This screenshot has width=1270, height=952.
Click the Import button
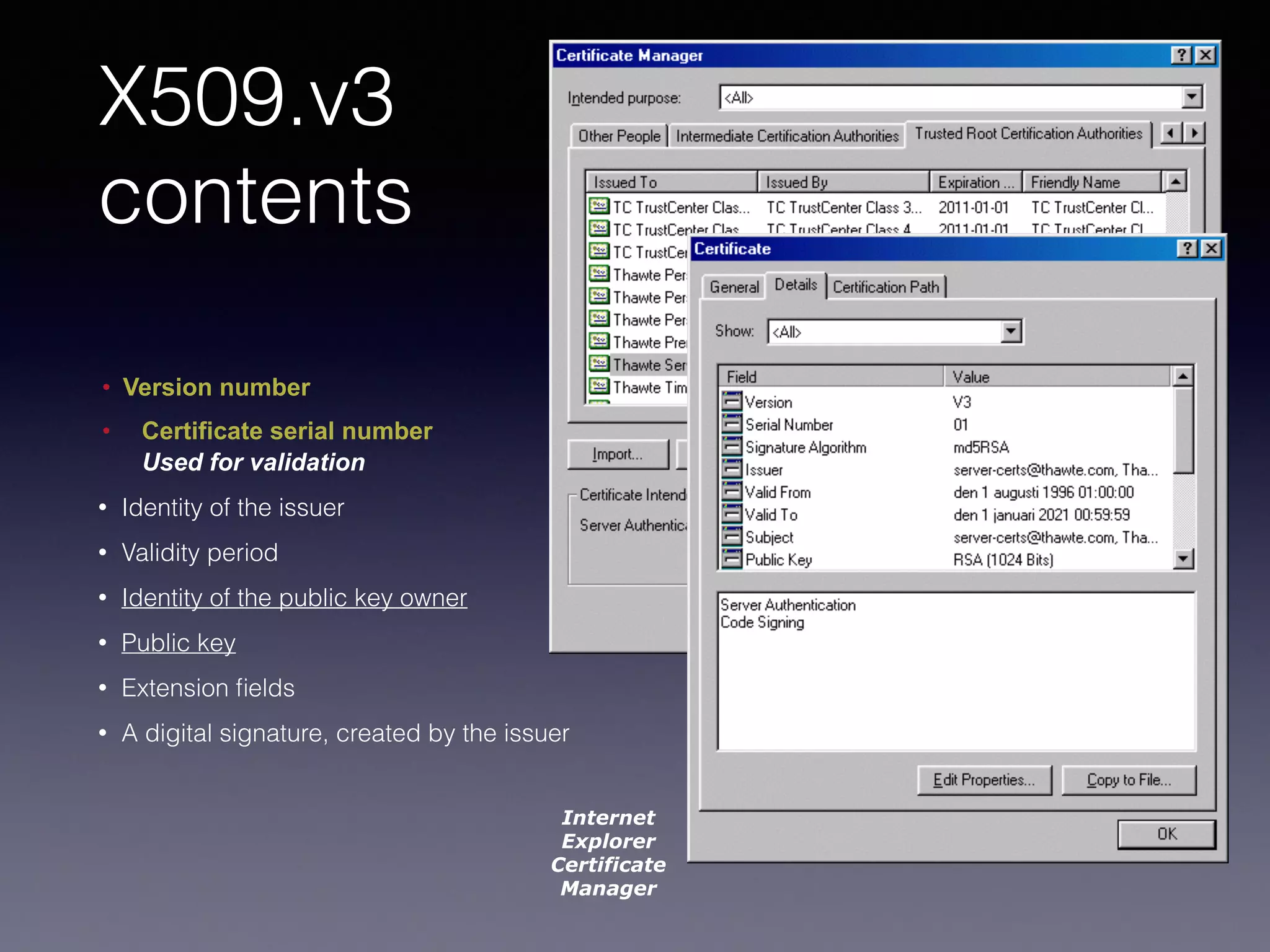618,454
